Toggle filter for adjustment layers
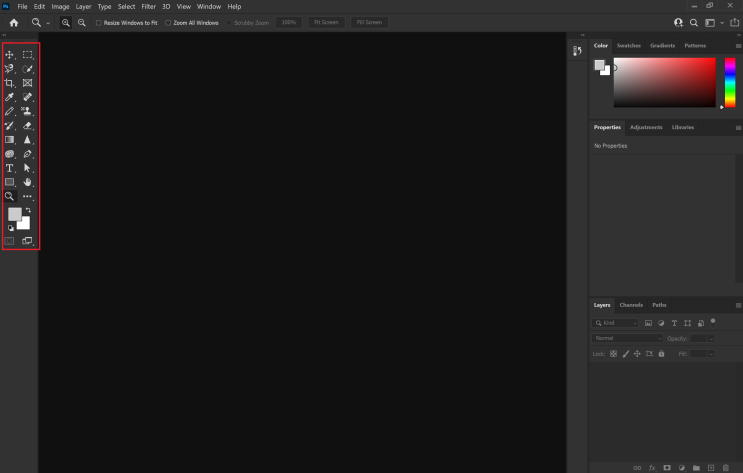The height and width of the screenshot is (473, 743). [661, 323]
